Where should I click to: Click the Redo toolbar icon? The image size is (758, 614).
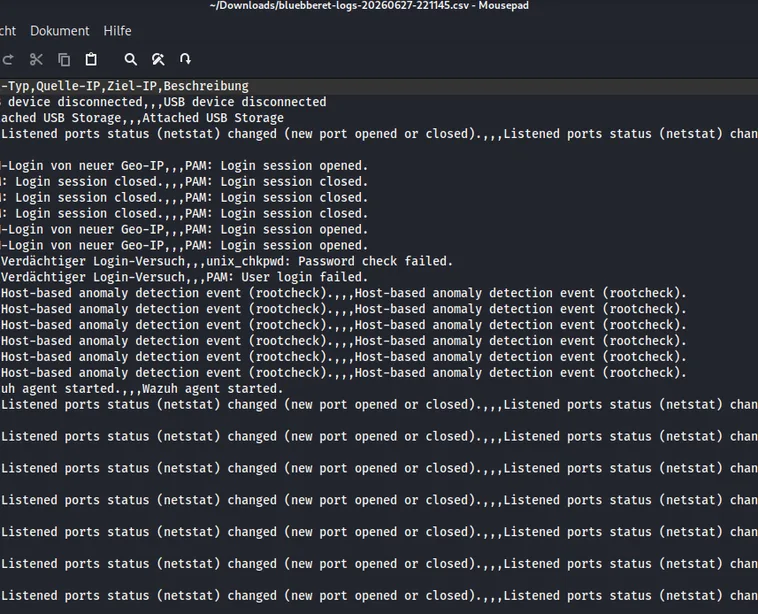[x=8, y=59]
